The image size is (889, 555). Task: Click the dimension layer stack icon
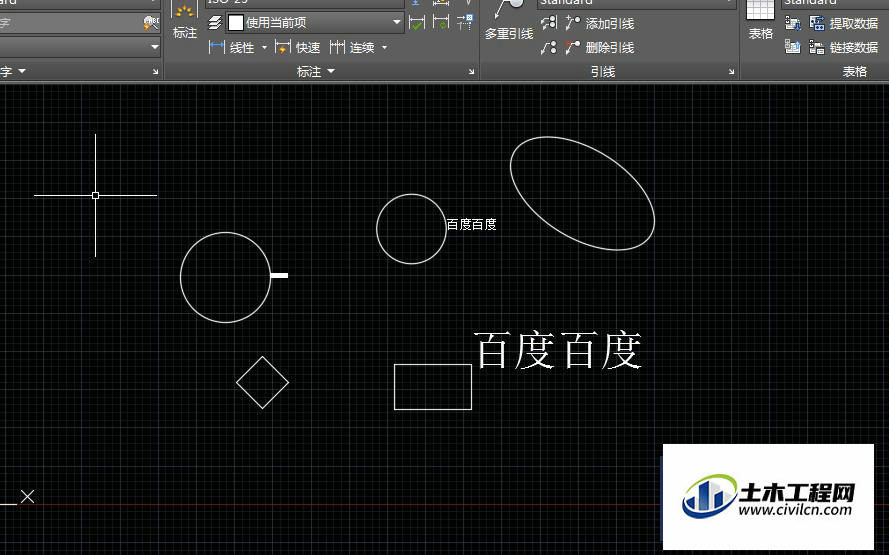pos(215,23)
